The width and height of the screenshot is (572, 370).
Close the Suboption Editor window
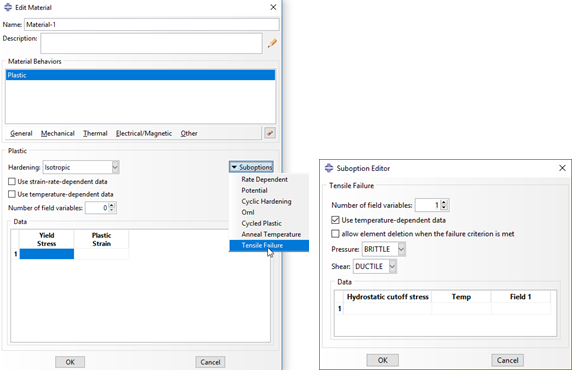[562, 168]
